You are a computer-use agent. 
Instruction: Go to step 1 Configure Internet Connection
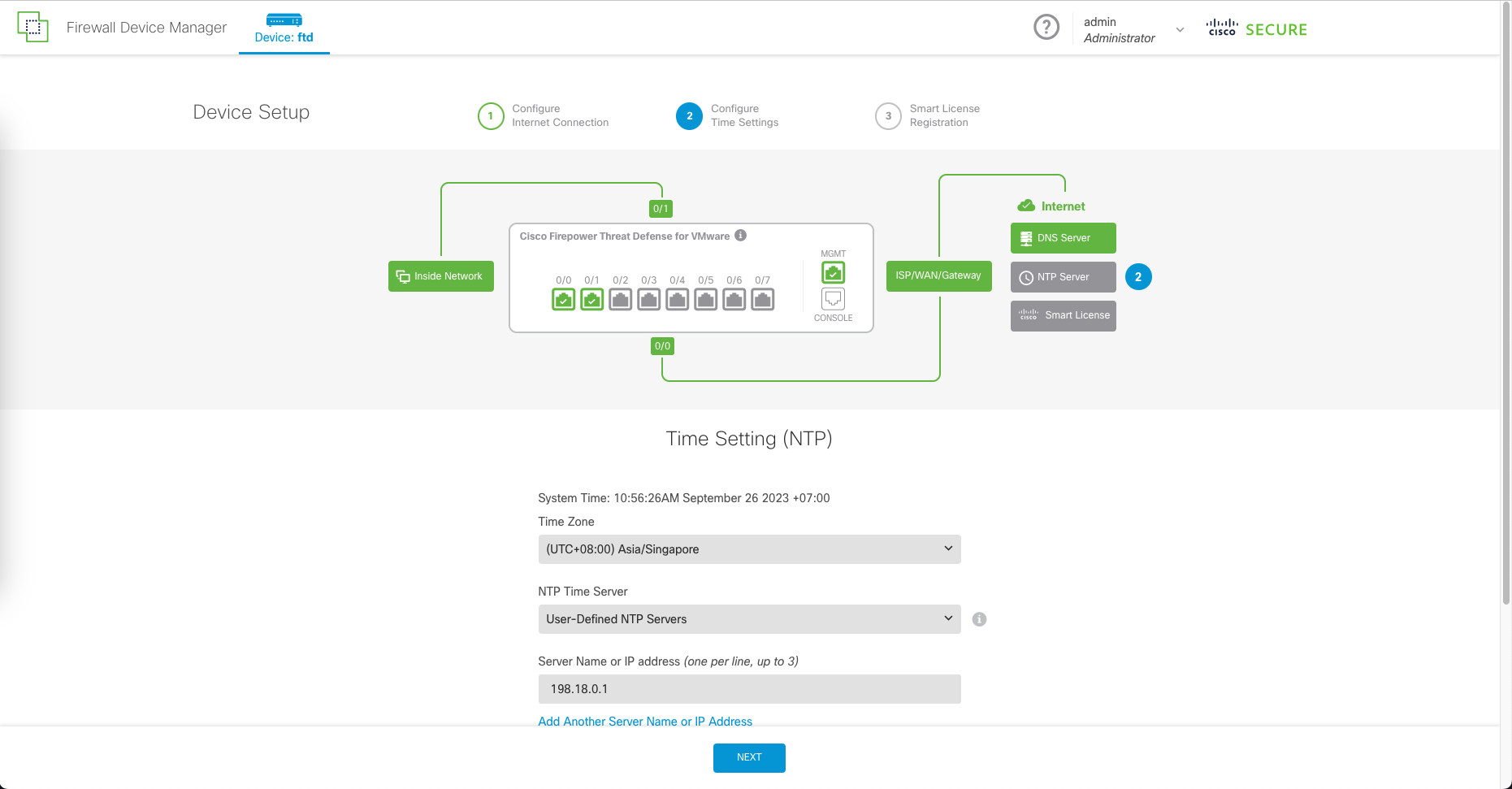491,116
